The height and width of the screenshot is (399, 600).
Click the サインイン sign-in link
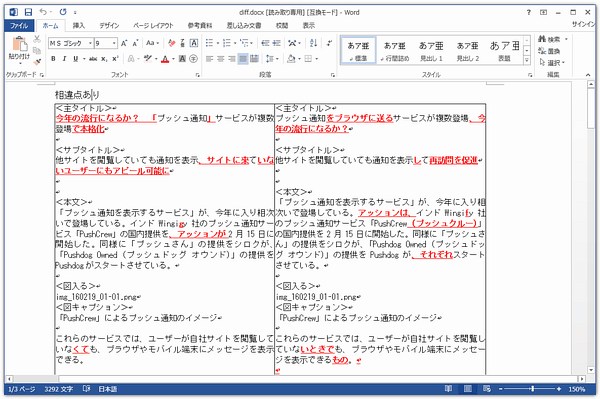[584, 24]
